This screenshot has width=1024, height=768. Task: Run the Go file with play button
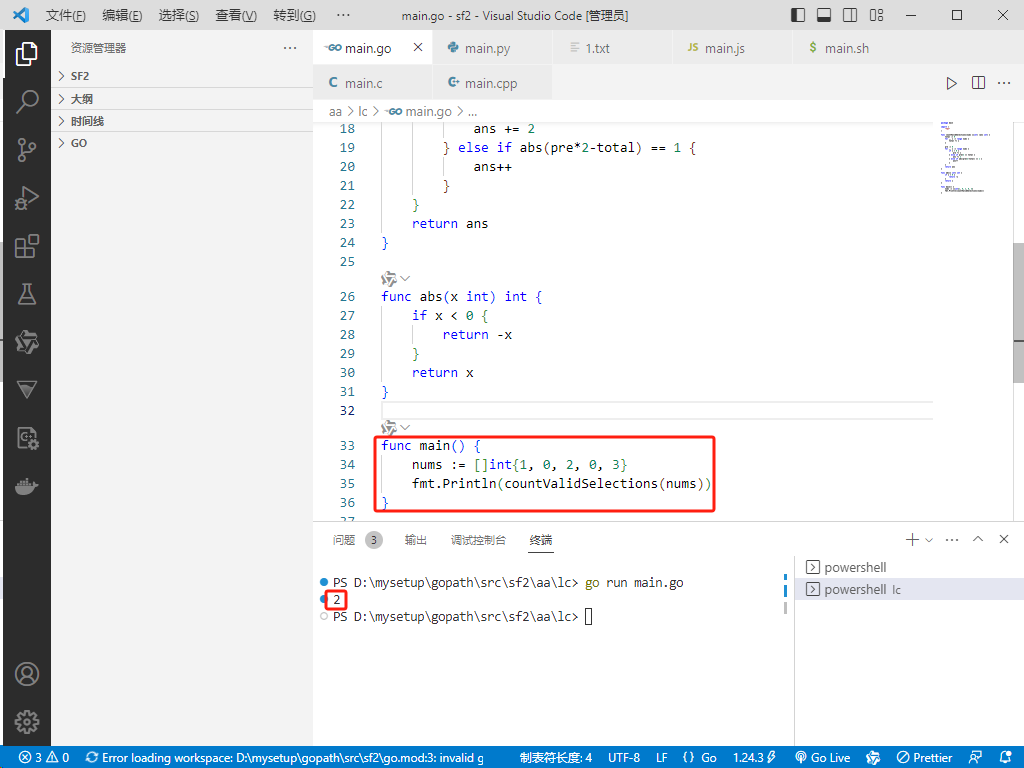click(x=952, y=83)
